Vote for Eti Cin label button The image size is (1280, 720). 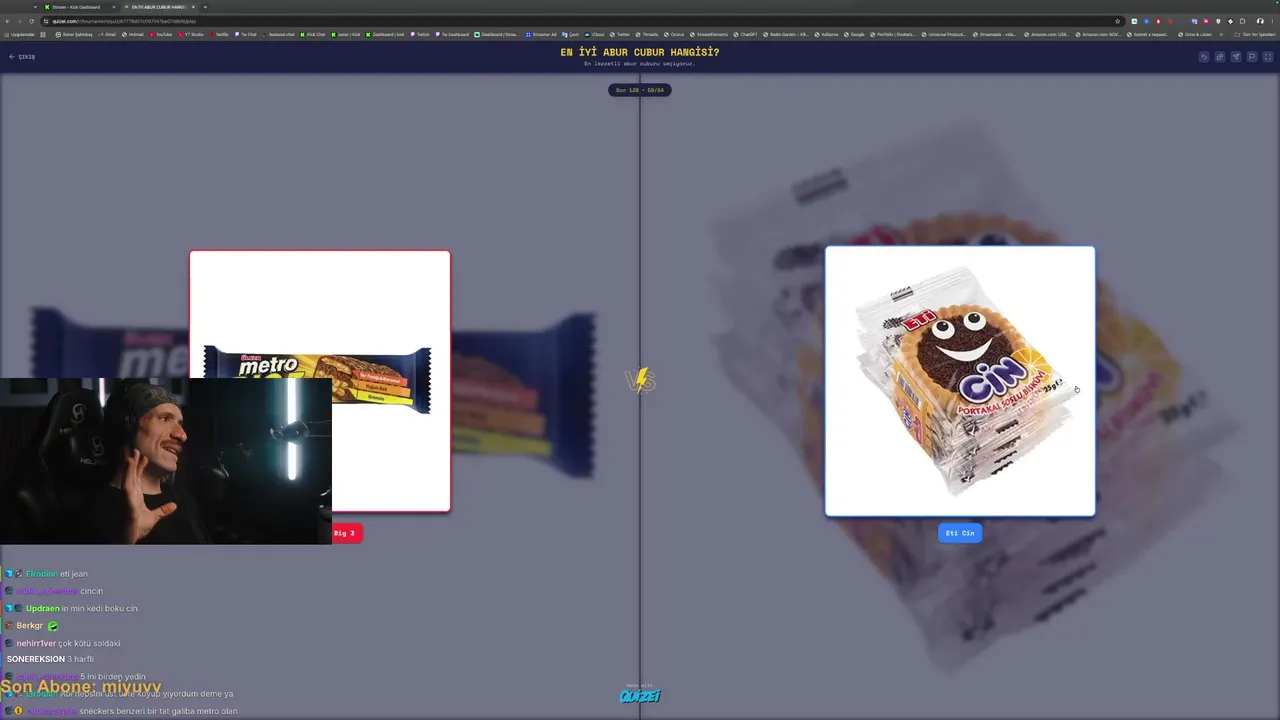click(960, 533)
